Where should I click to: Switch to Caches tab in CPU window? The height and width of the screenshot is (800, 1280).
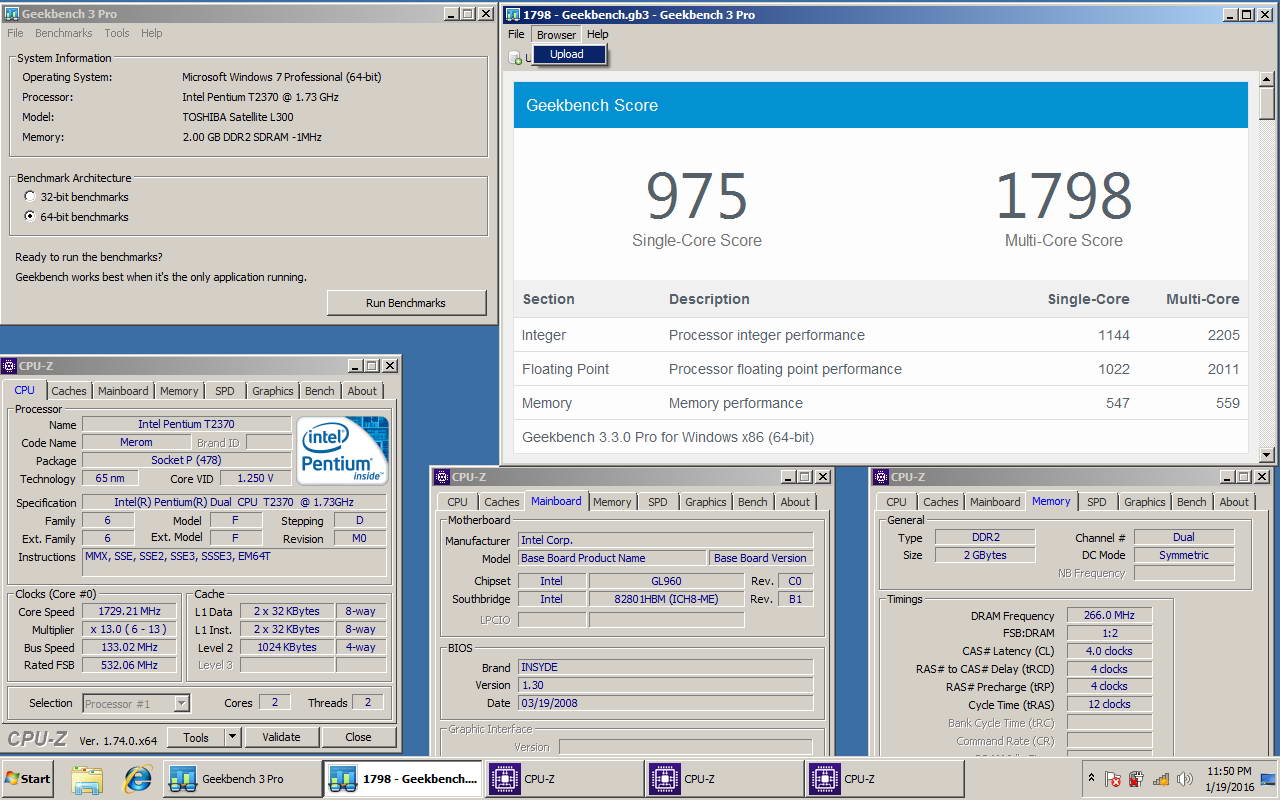[x=69, y=391]
